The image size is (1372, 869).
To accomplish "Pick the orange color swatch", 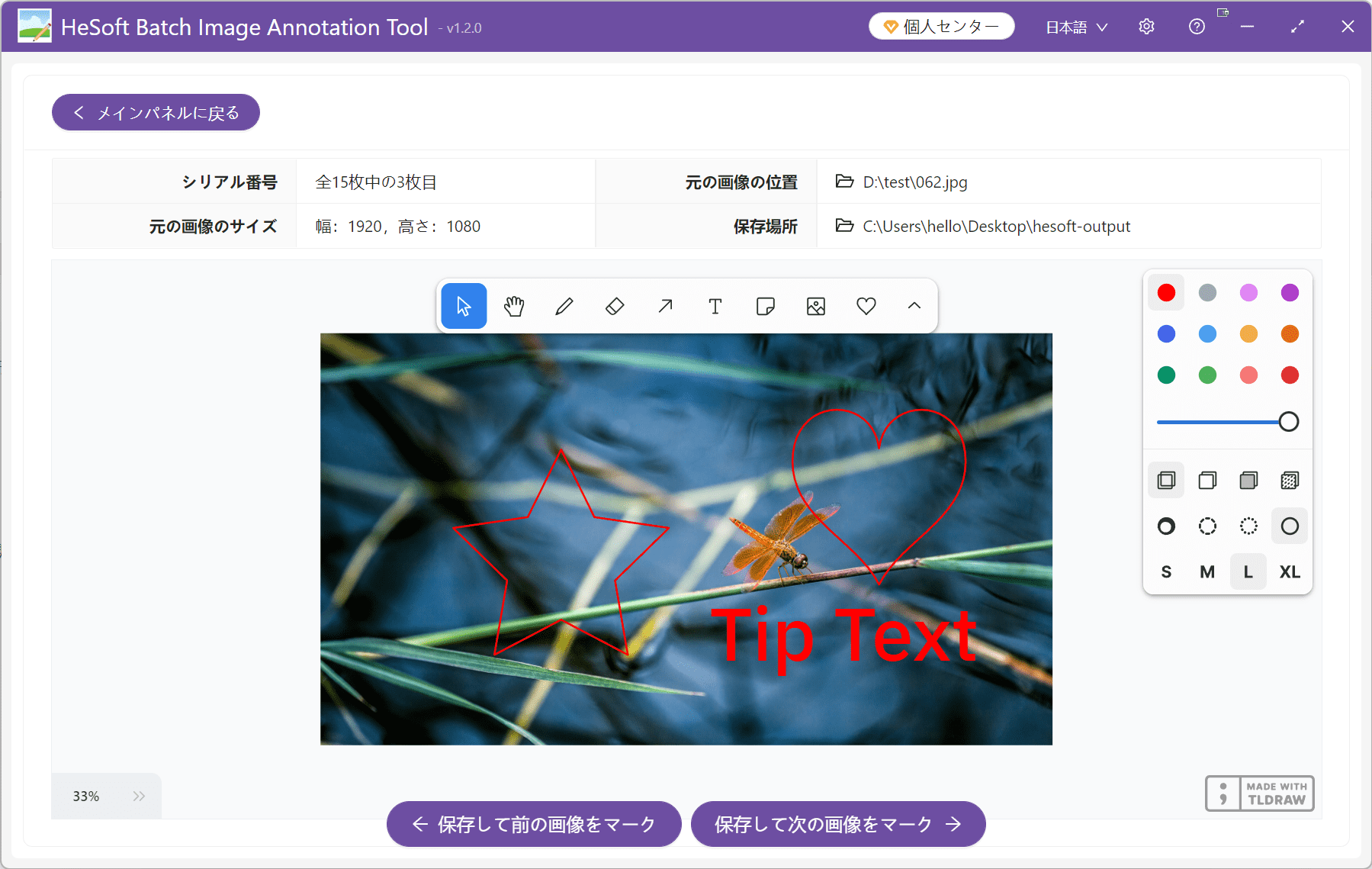I will coord(1290,334).
